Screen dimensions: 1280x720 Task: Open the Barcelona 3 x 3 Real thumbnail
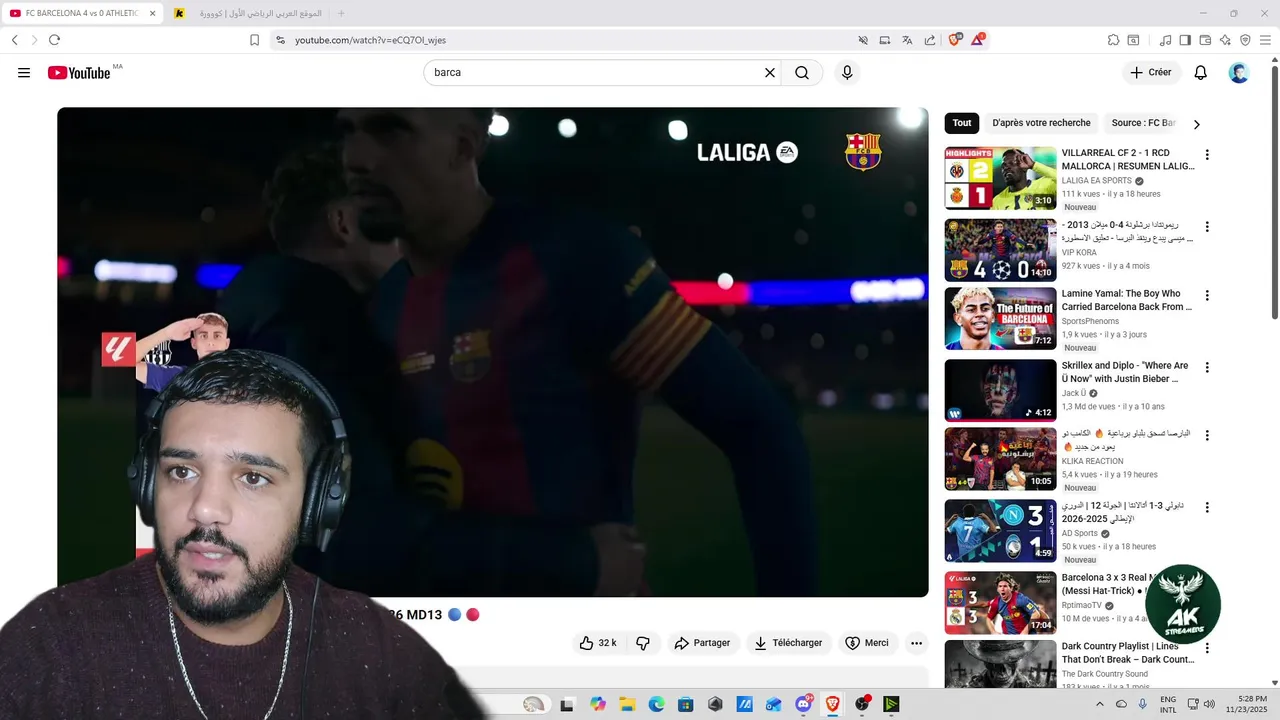tap(1000, 603)
